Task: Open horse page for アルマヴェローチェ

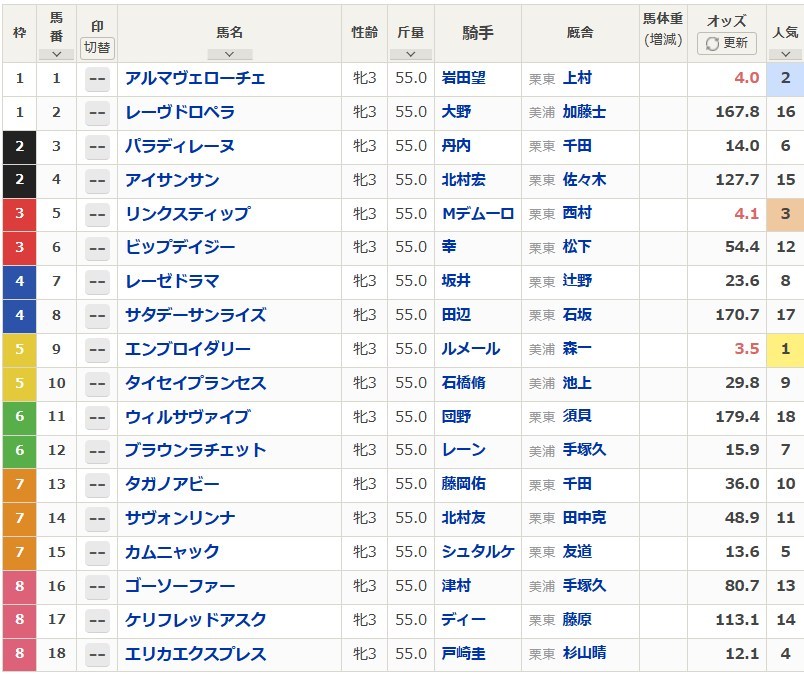Action: click(195, 78)
